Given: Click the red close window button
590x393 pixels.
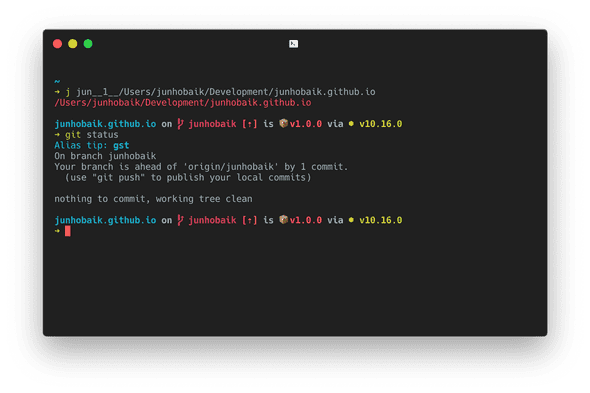Looking at the screenshot, I should pos(58,44).
